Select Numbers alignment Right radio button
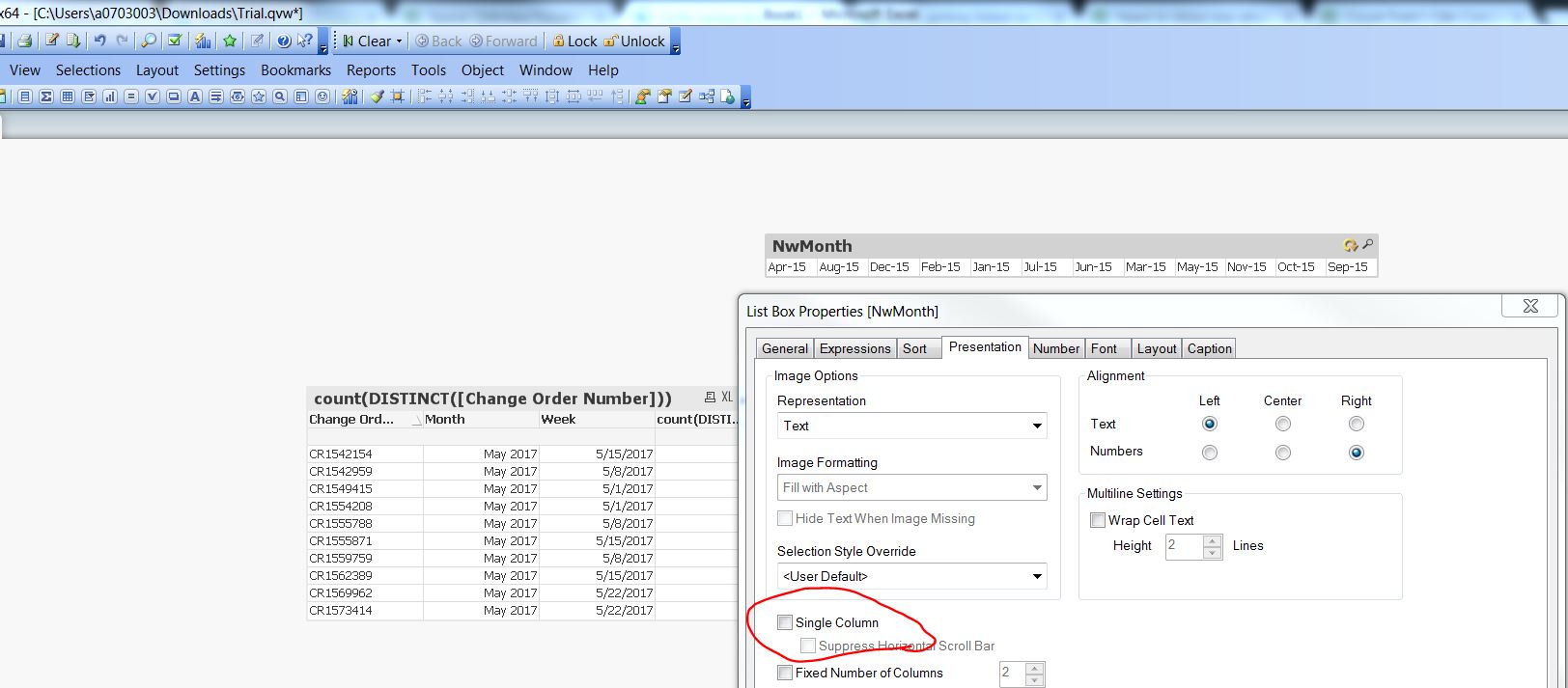Screen dimensions: 1568x688 [1356, 453]
